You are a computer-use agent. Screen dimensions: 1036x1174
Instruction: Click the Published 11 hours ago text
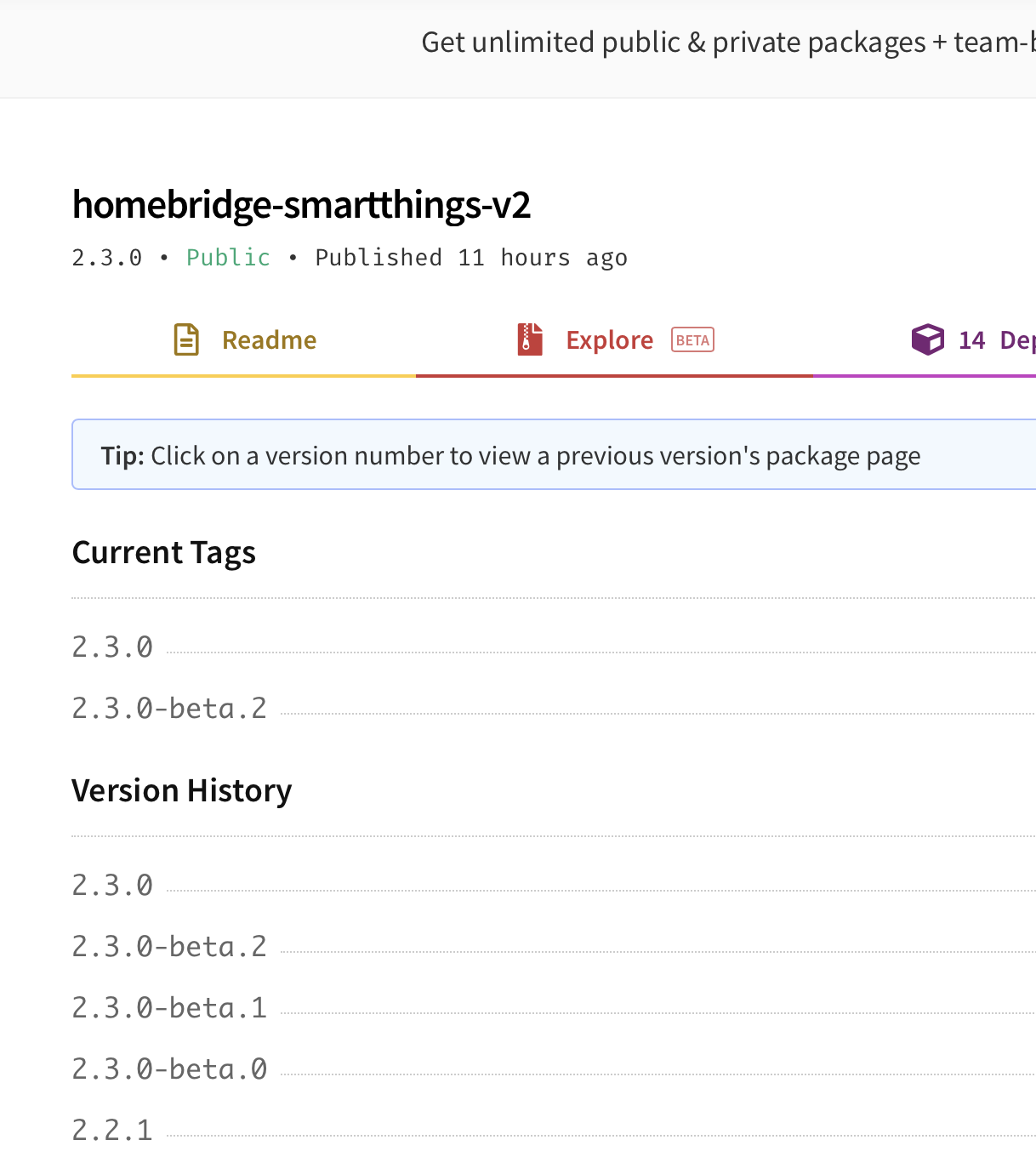tap(471, 257)
